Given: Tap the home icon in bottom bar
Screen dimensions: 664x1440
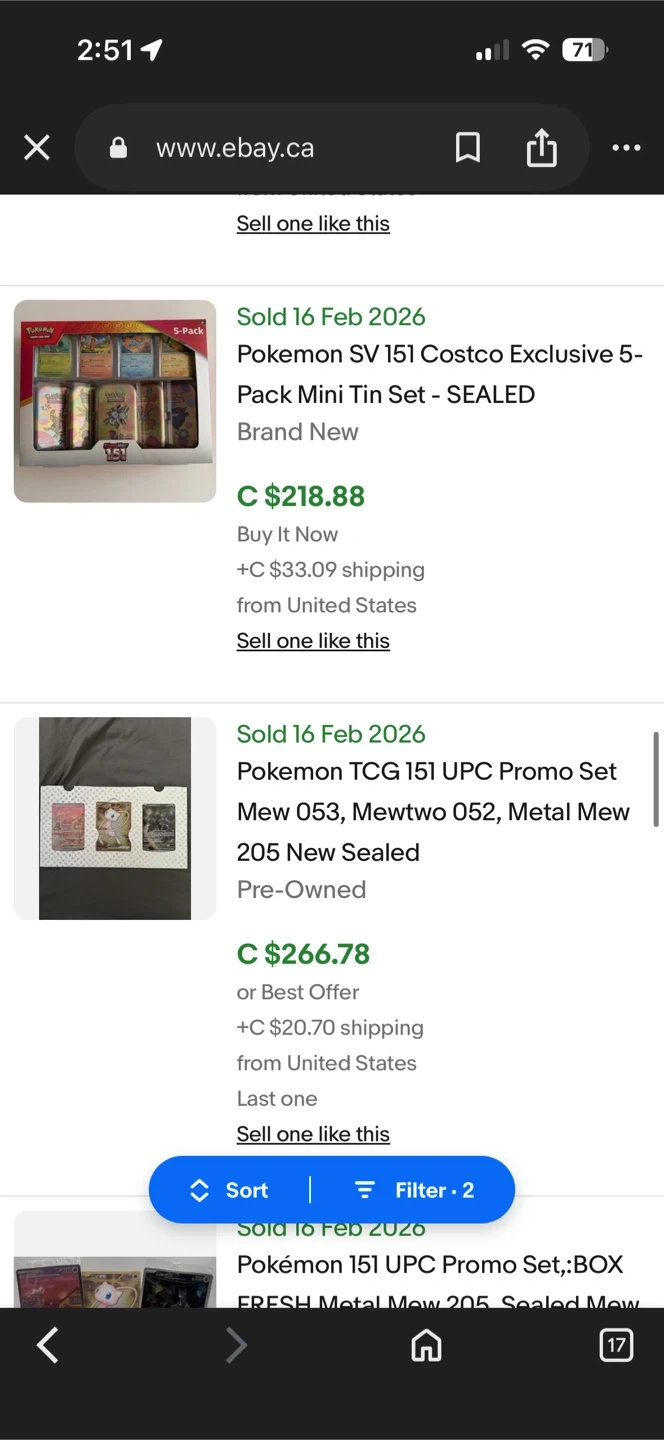Looking at the screenshot, I should pyautogui.click(x=426, y=1346).
